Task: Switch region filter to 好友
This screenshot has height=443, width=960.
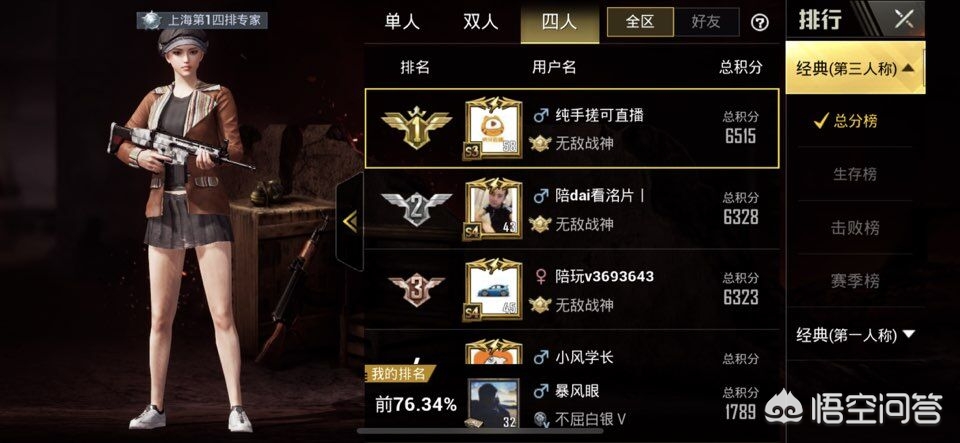Action: [x=706, y=22]
